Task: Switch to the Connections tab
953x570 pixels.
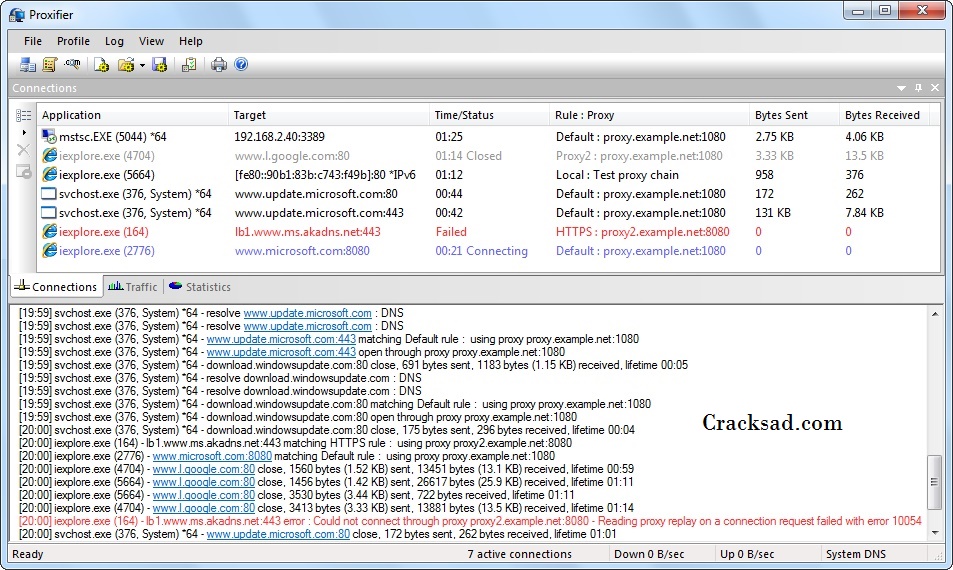Action: point(56,287)
